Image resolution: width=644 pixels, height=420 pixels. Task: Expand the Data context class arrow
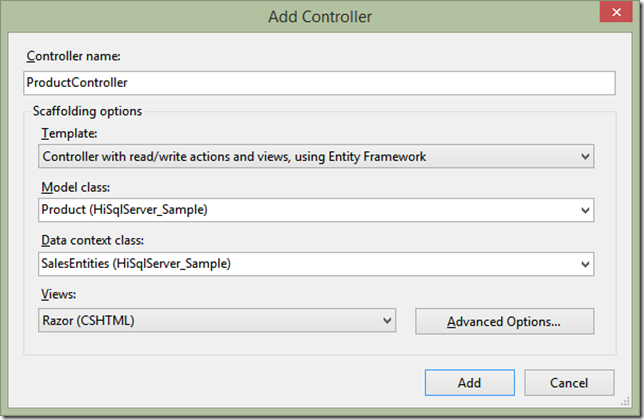tap(585, 264)
